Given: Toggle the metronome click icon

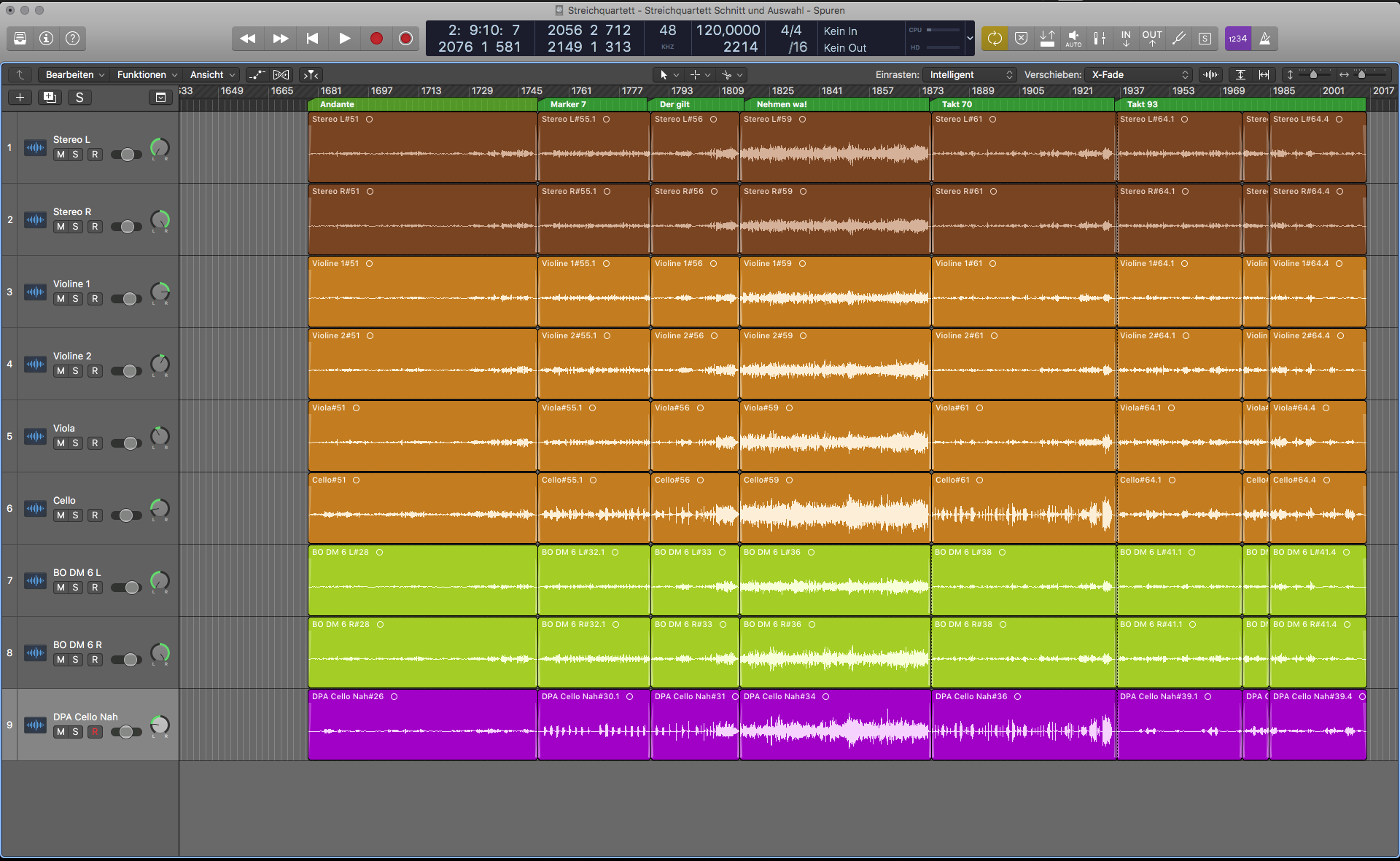Looking at the screenshot, I should (1265, 39).
